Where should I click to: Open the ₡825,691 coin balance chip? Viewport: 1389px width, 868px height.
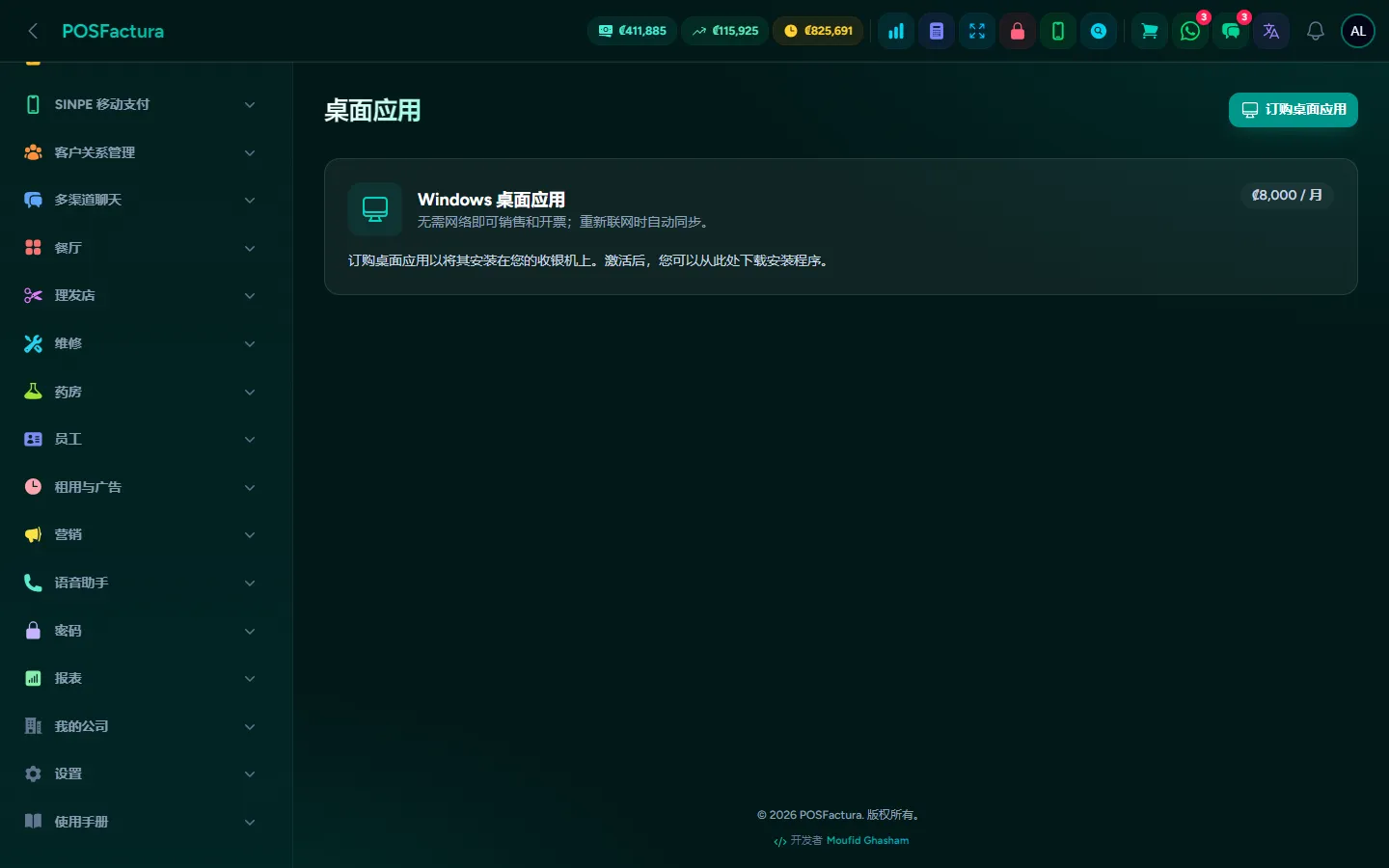pyautogui.click(x=819, y=31)
